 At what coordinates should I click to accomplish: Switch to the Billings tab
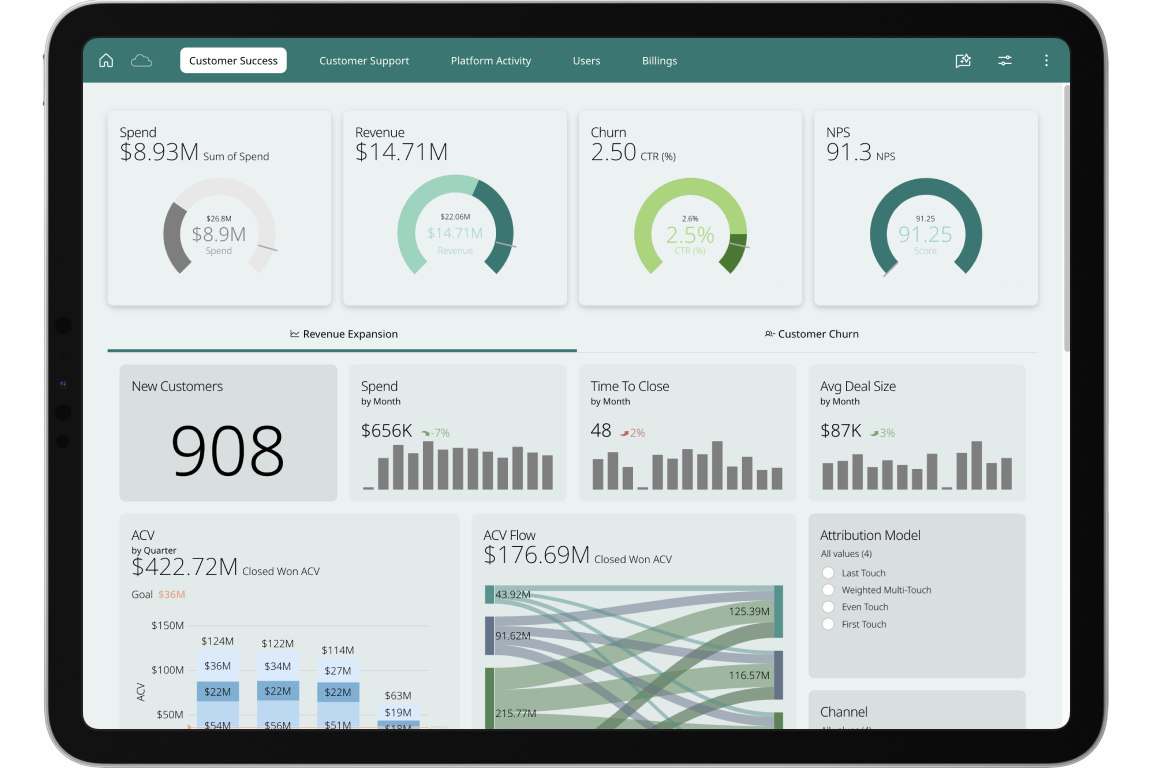[660, 60]
